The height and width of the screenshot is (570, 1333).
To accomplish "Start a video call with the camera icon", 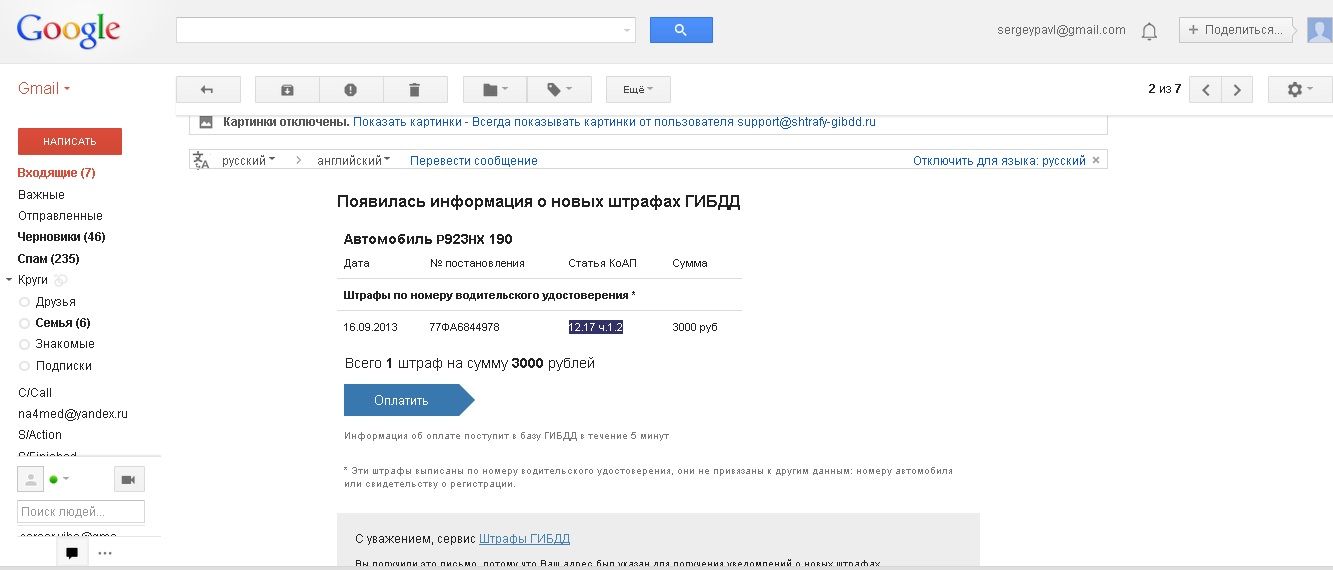I will [x=129, y=480].
